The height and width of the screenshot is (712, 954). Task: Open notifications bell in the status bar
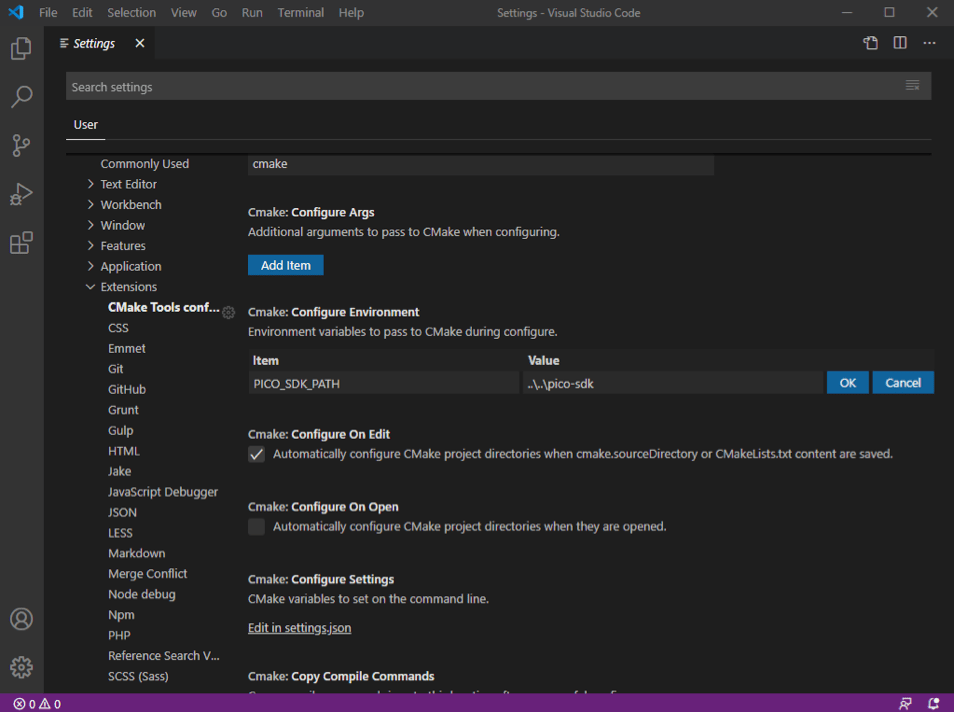click(x=933, y=703)
